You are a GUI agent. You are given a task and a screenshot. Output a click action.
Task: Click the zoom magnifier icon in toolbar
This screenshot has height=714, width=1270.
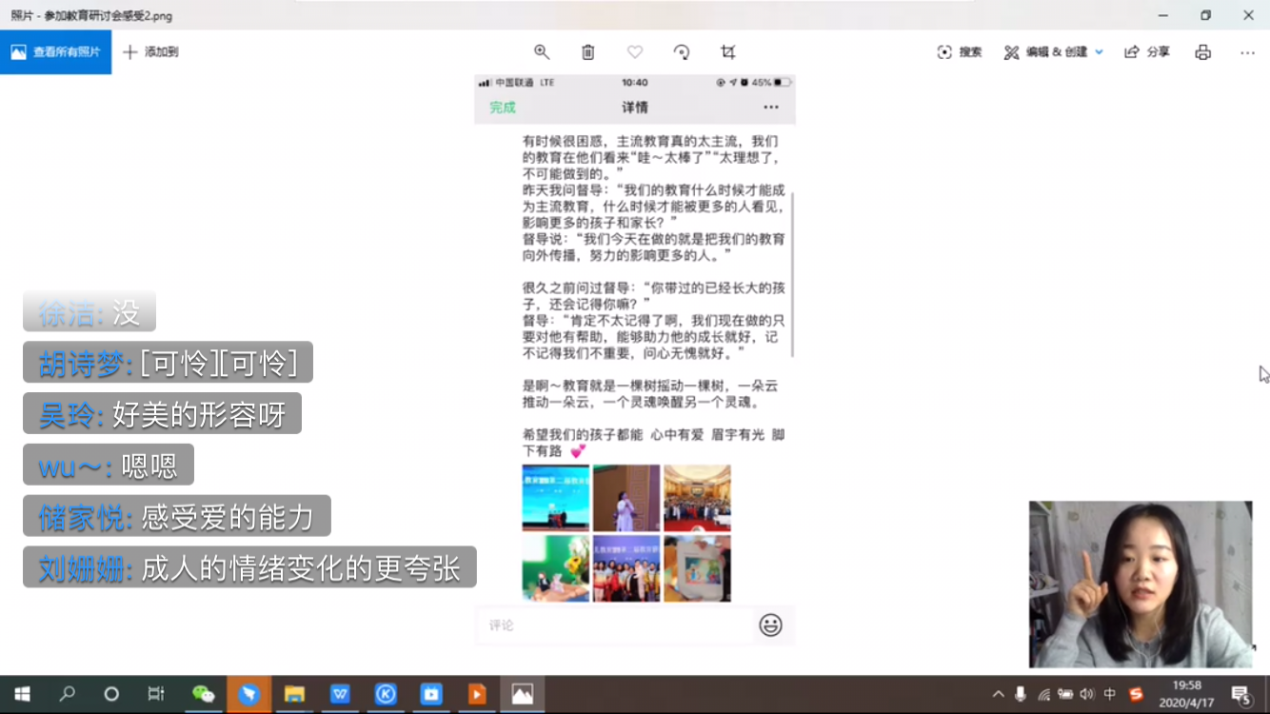[541, 52]
